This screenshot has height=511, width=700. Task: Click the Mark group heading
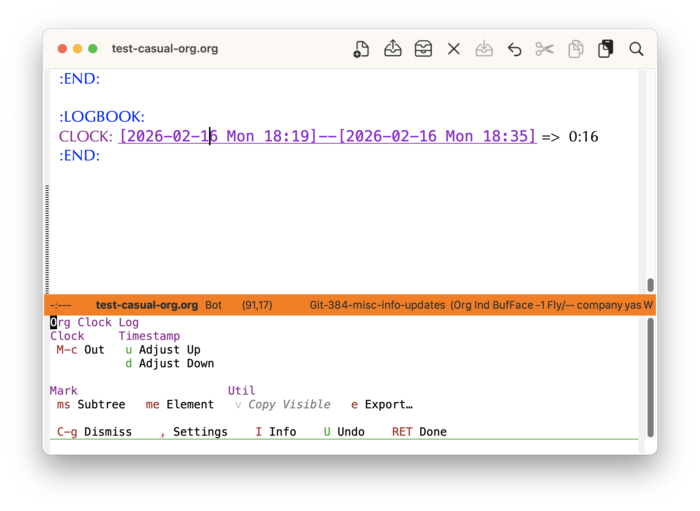(63, 391)
